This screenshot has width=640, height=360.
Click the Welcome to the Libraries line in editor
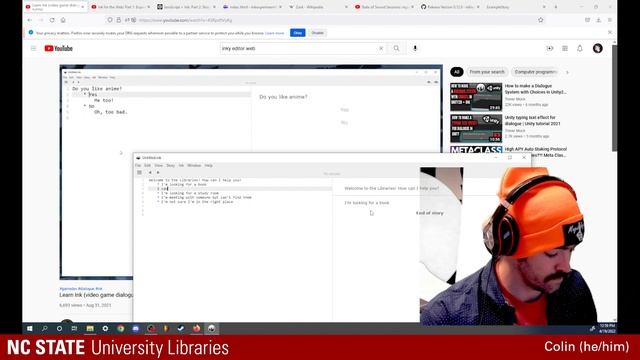pos(195,180)
